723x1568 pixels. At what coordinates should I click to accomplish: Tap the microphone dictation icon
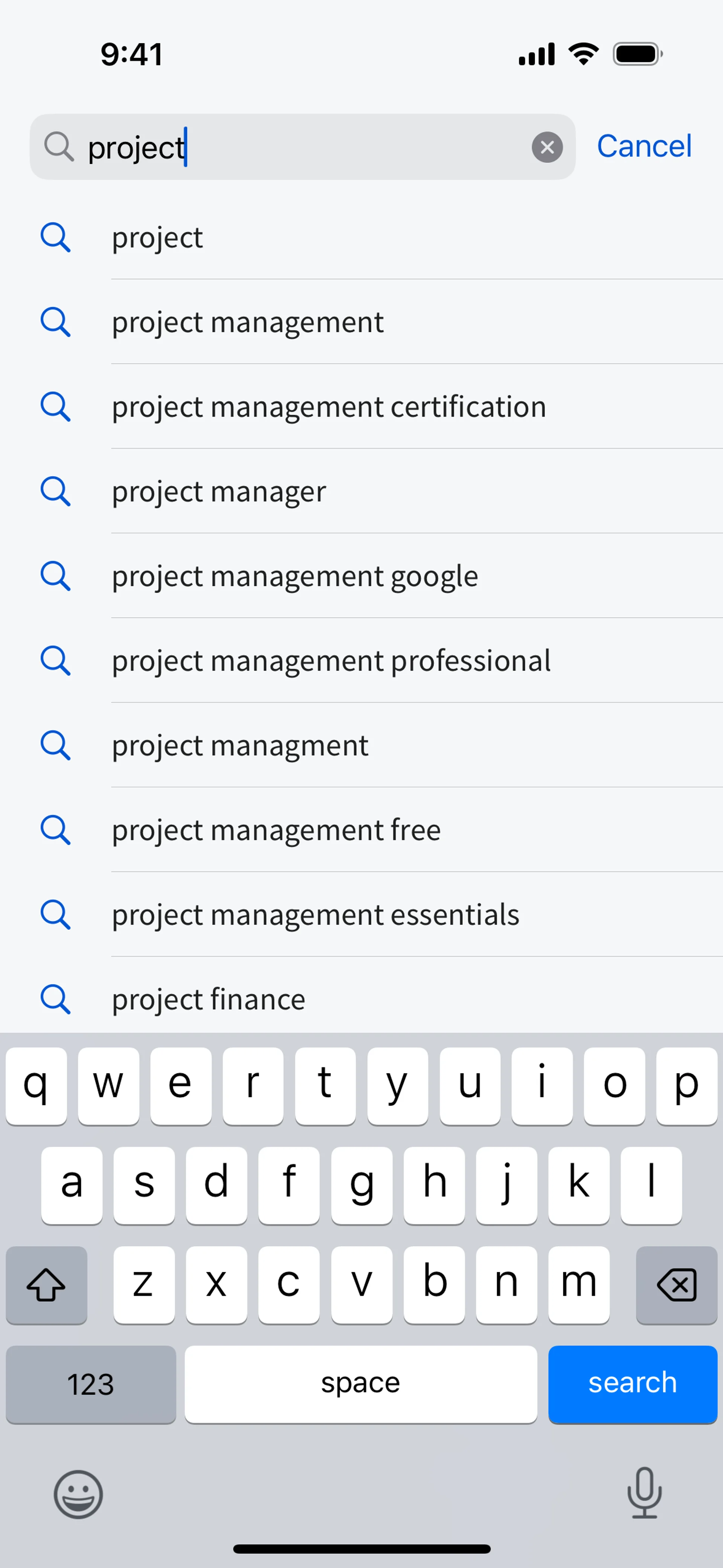click(644, 1493)
